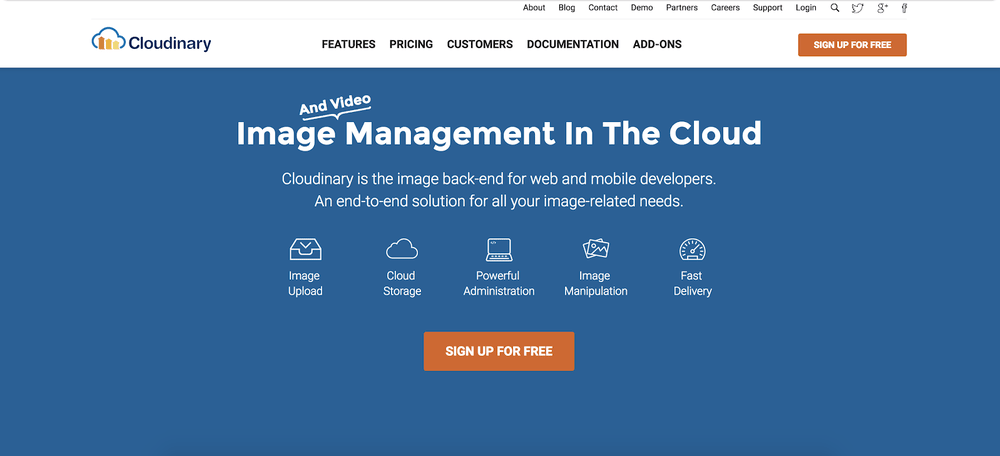Follow the Login link
Screen dimensions: 1000x456
click(805, 8)
